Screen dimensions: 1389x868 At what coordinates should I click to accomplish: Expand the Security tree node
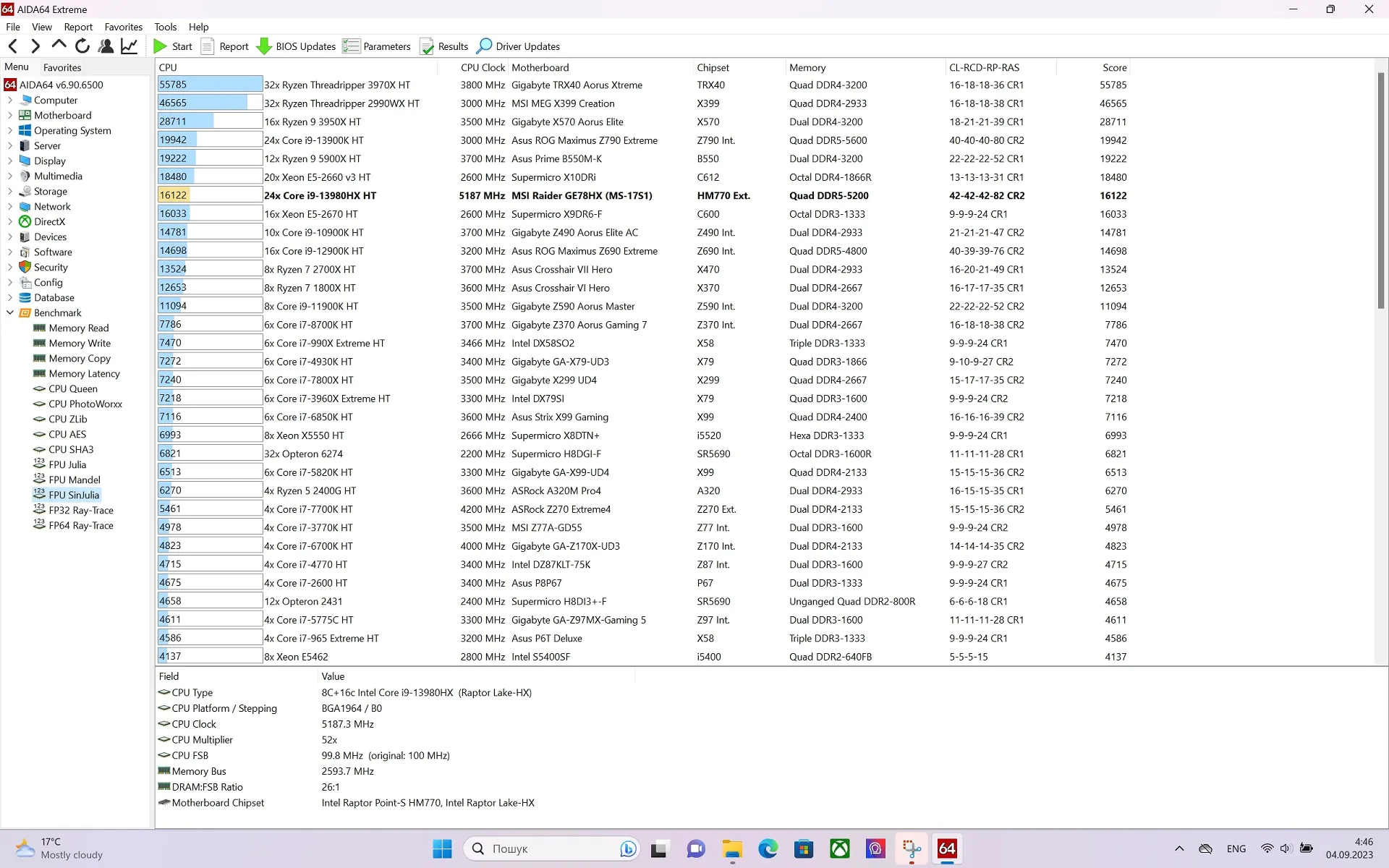point(10,267)
